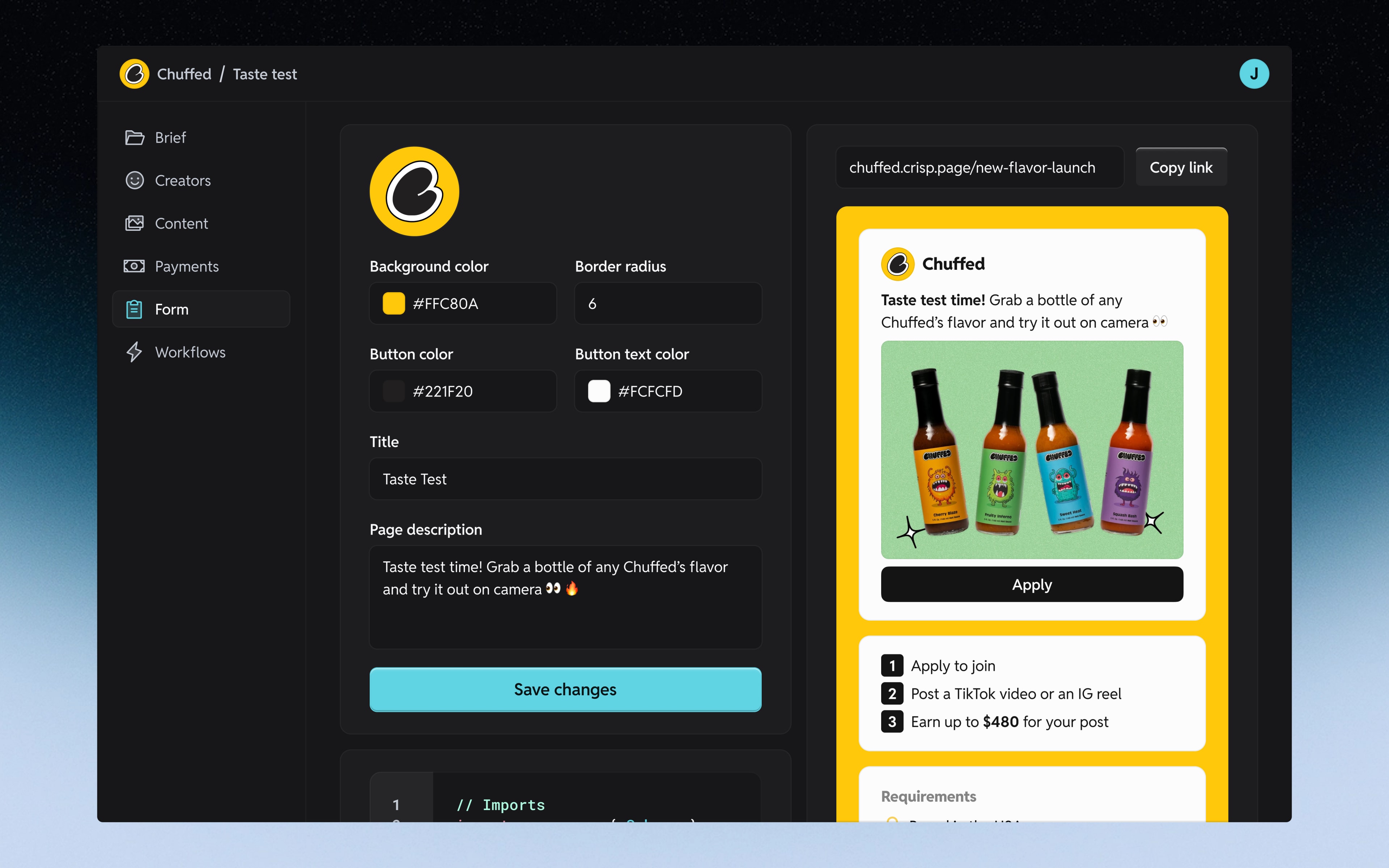This screenshot has width=1389, height=868.
Task: Open button color dark swatch
Action: [394, 392]
